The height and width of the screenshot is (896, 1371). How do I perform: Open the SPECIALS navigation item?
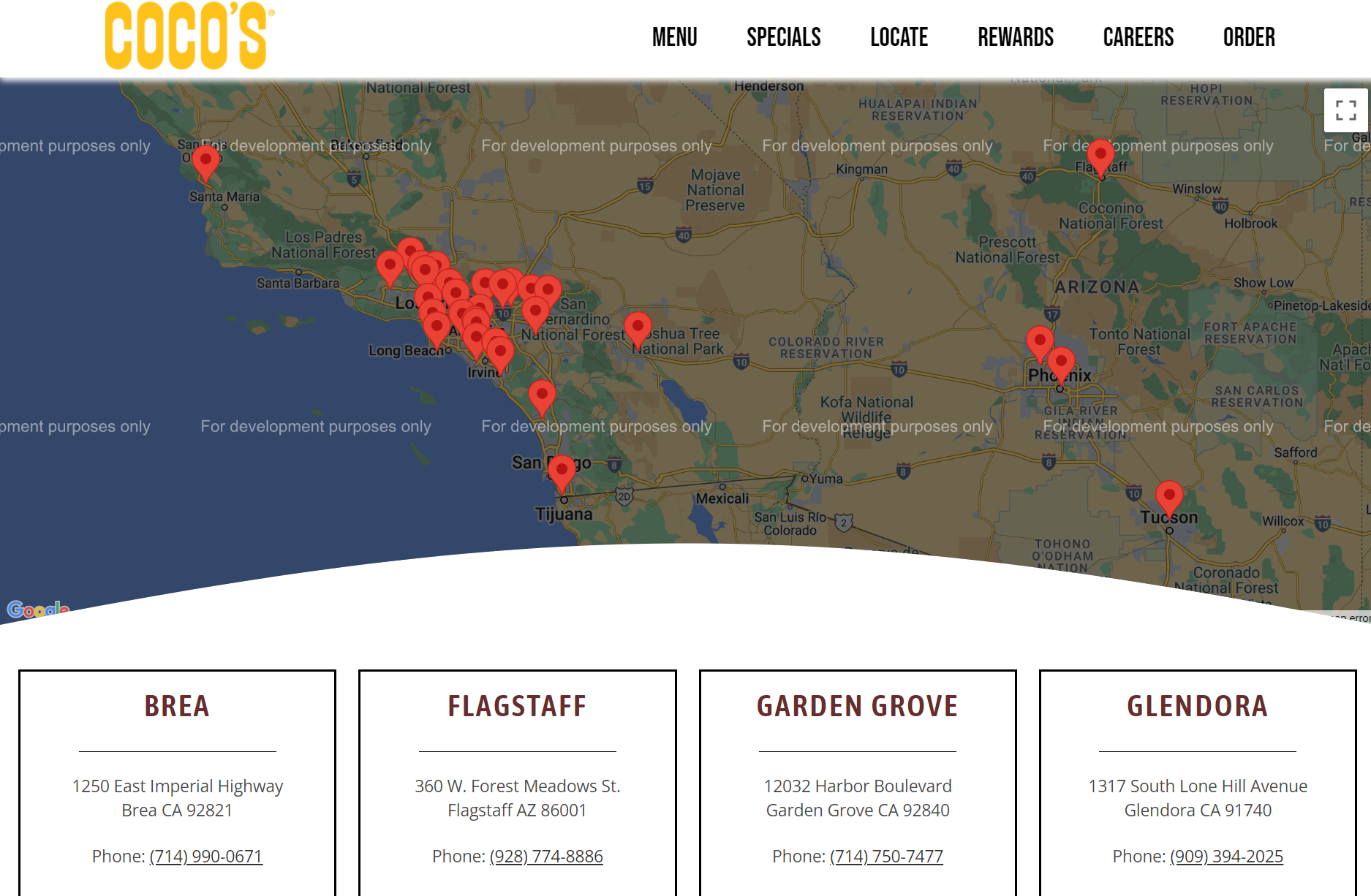(x=784, y=37)
